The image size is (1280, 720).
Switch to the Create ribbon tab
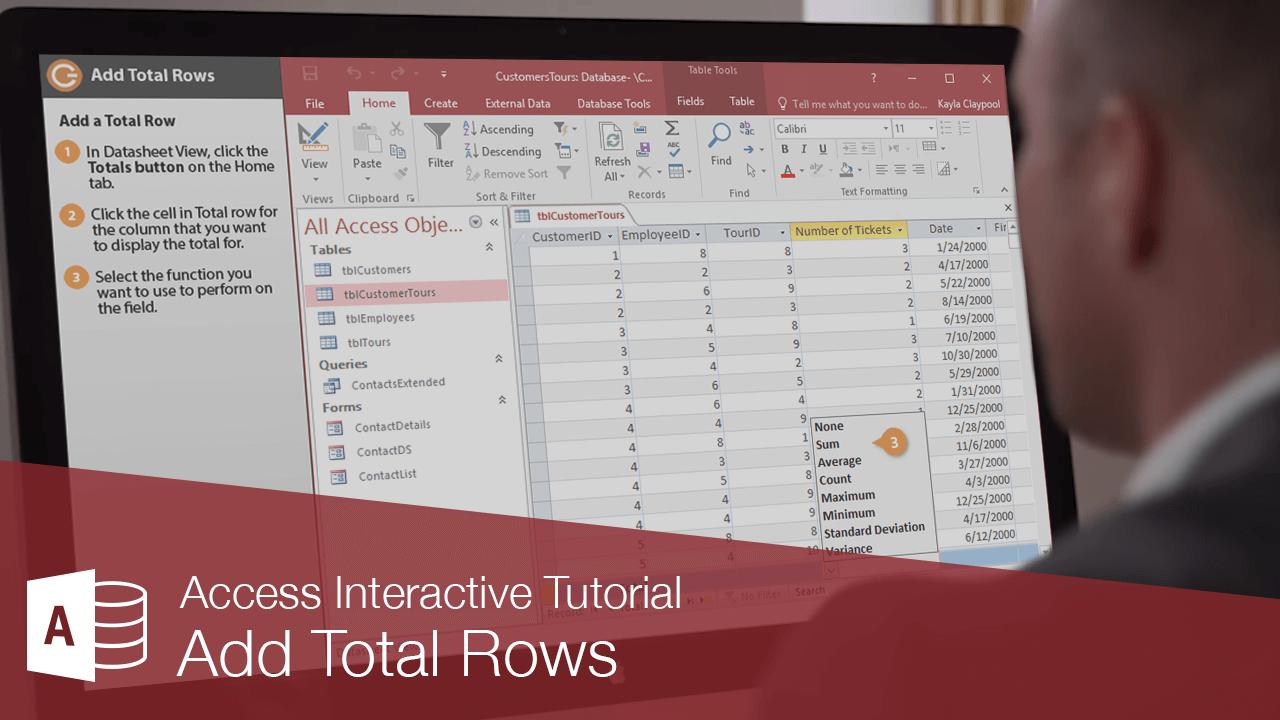tap(441, 103)
